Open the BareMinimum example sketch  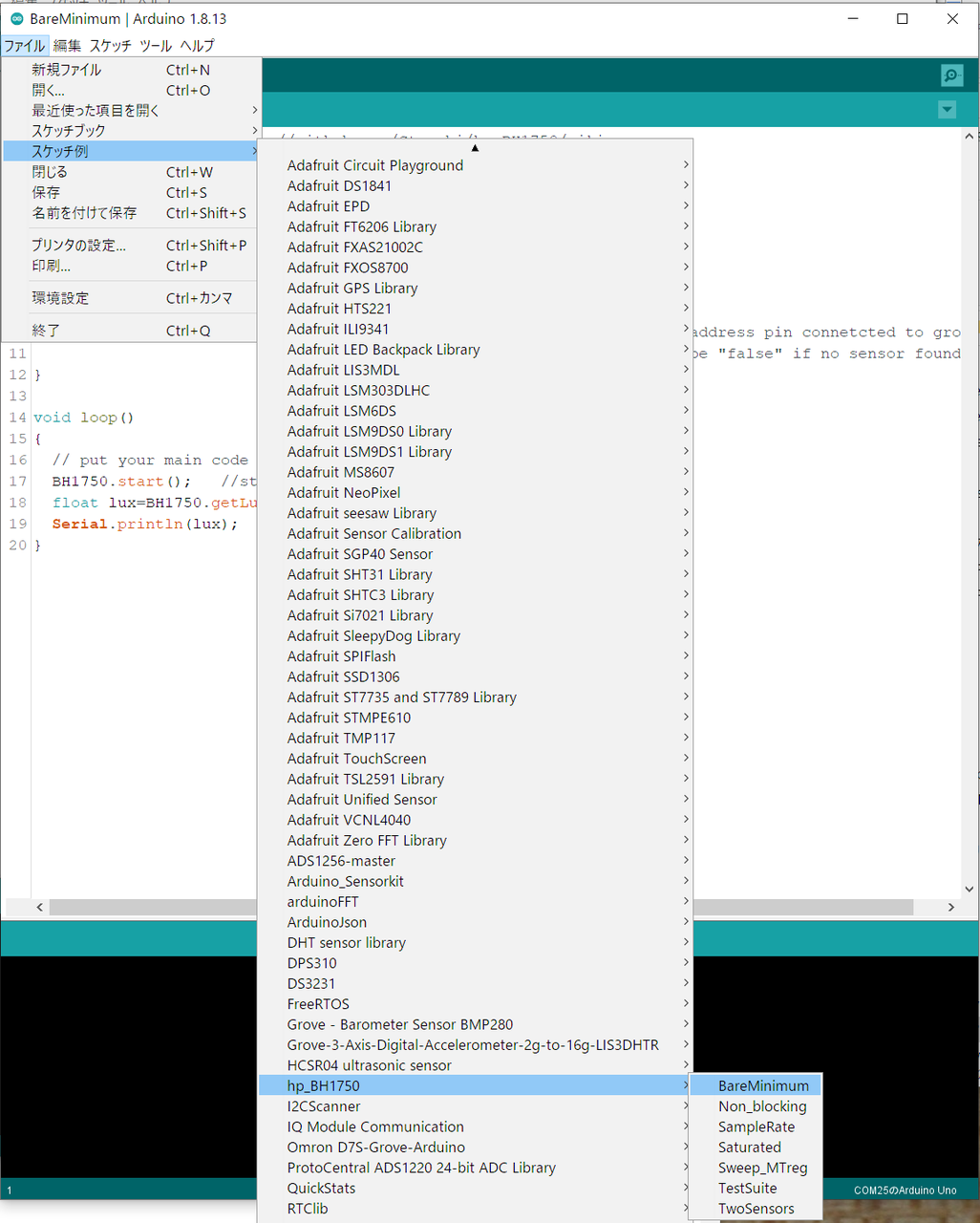click(763, 1086)
